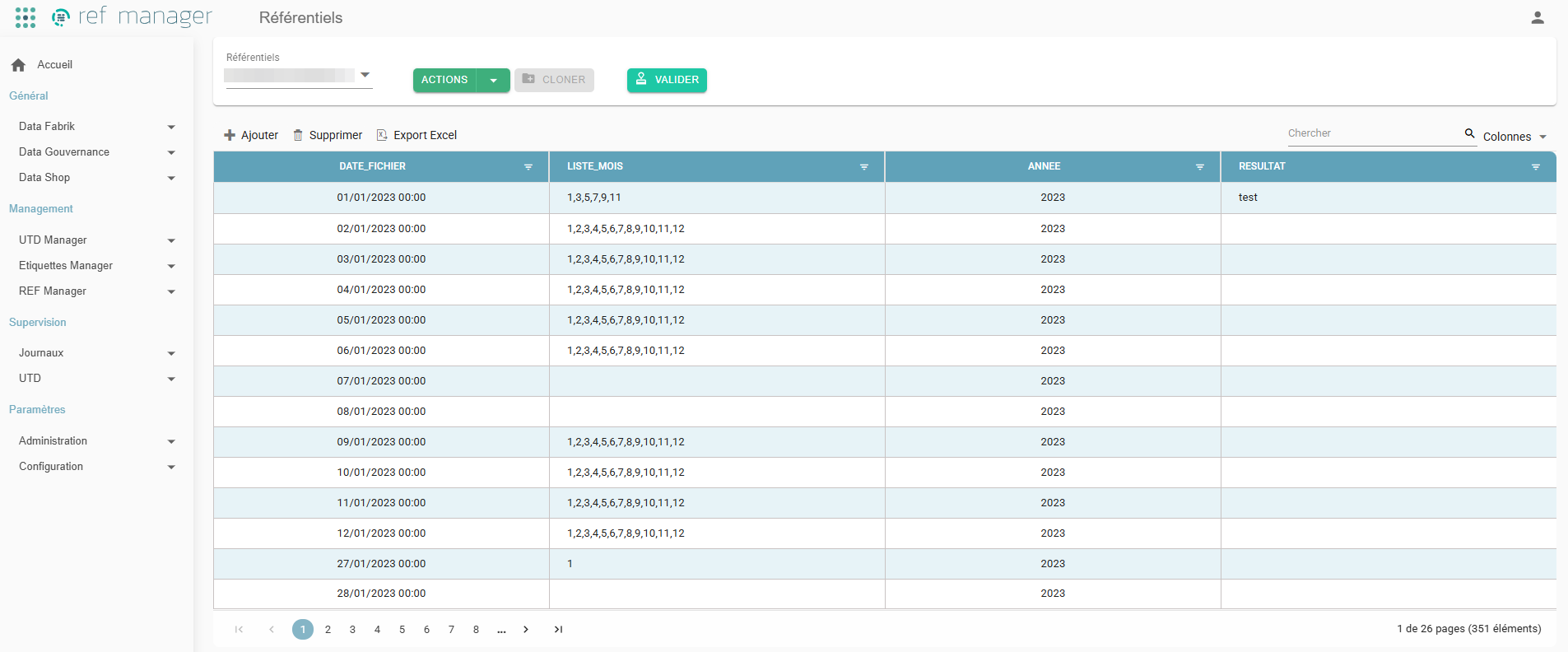Select cell '1,3,5,7,9,11'
The image size is (1568, 652).
(x=717, y=198)
